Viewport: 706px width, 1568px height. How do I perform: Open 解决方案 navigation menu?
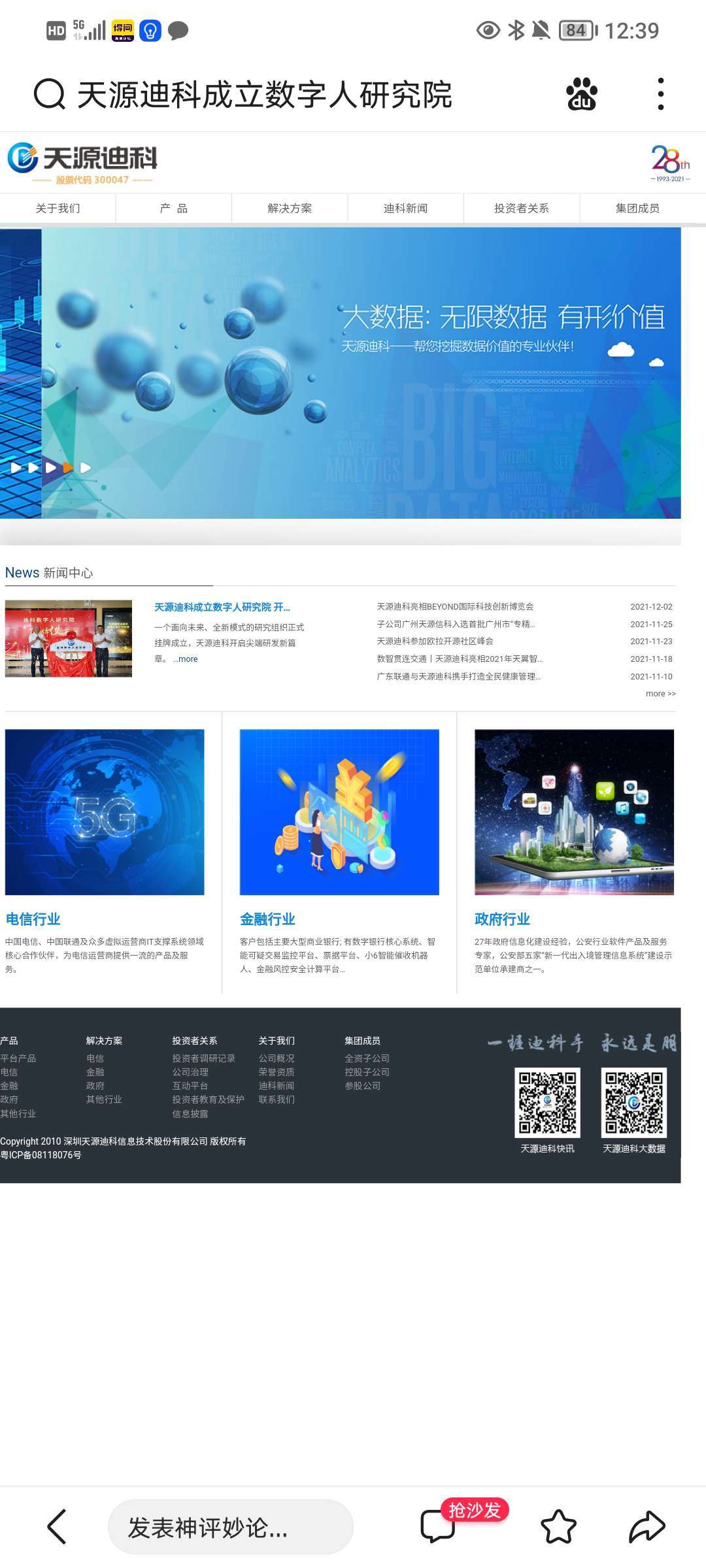290,208
